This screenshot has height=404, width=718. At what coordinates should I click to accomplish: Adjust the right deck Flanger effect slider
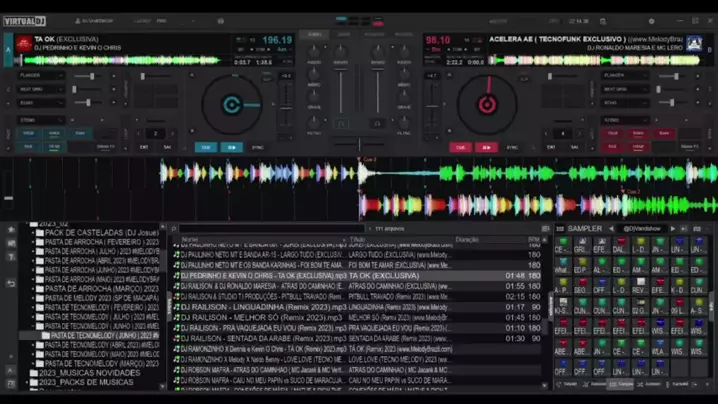672,76
